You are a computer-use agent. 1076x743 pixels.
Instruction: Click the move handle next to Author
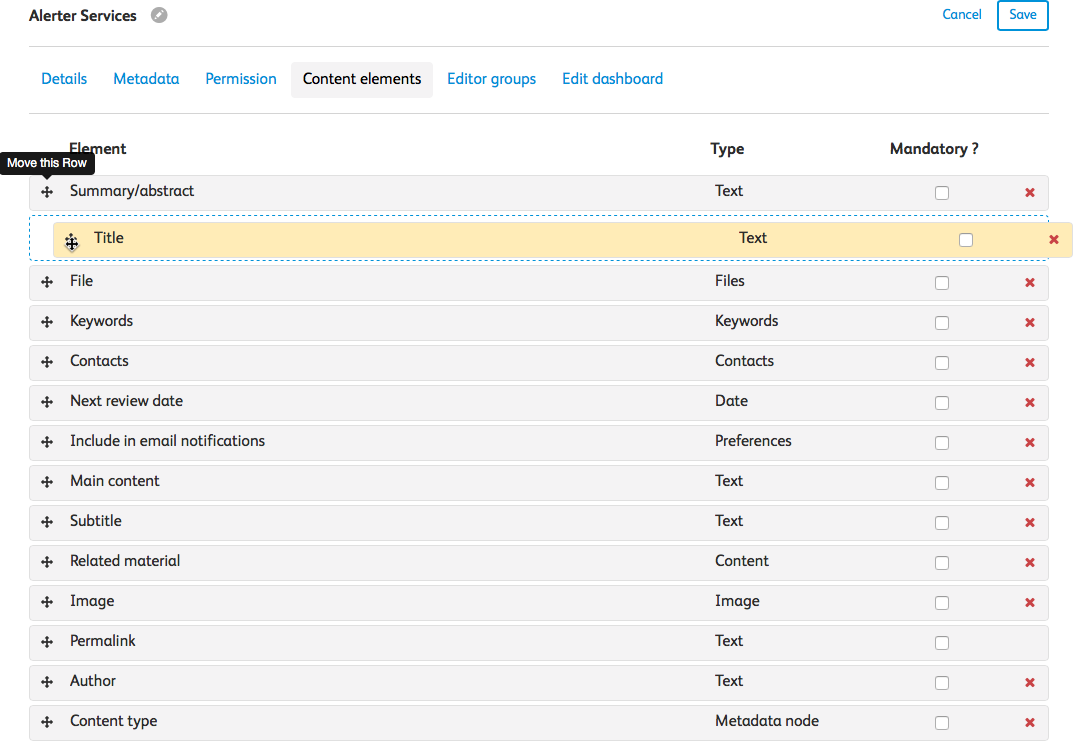pos(47,683)
